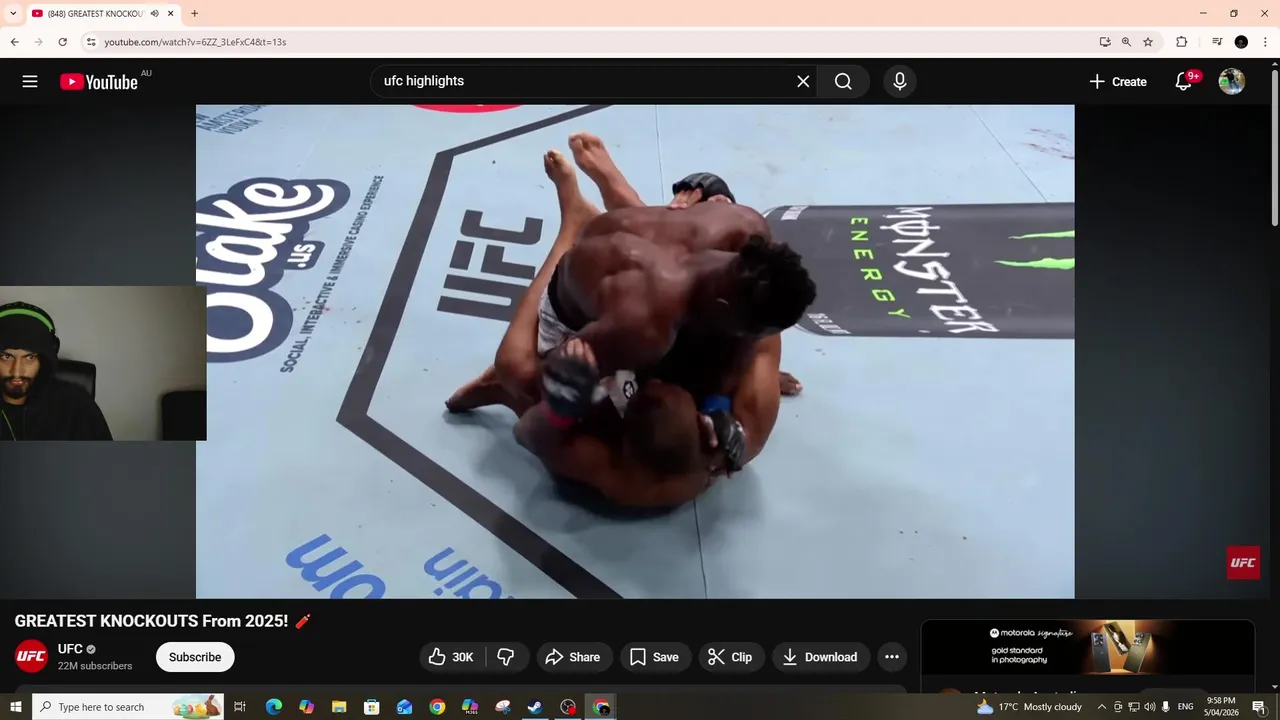Share the video
Screen dimensions: 1280x720
click(572, 657)
